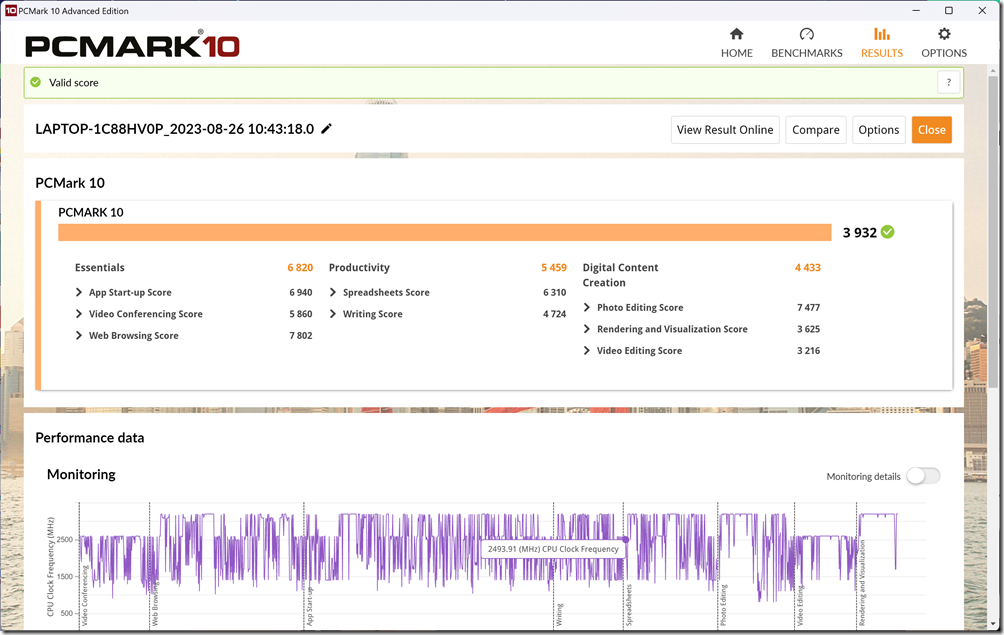Click the Options button next to Compare
The width and height of the screenshot is (1004, 635).
[x=878, y=130]
